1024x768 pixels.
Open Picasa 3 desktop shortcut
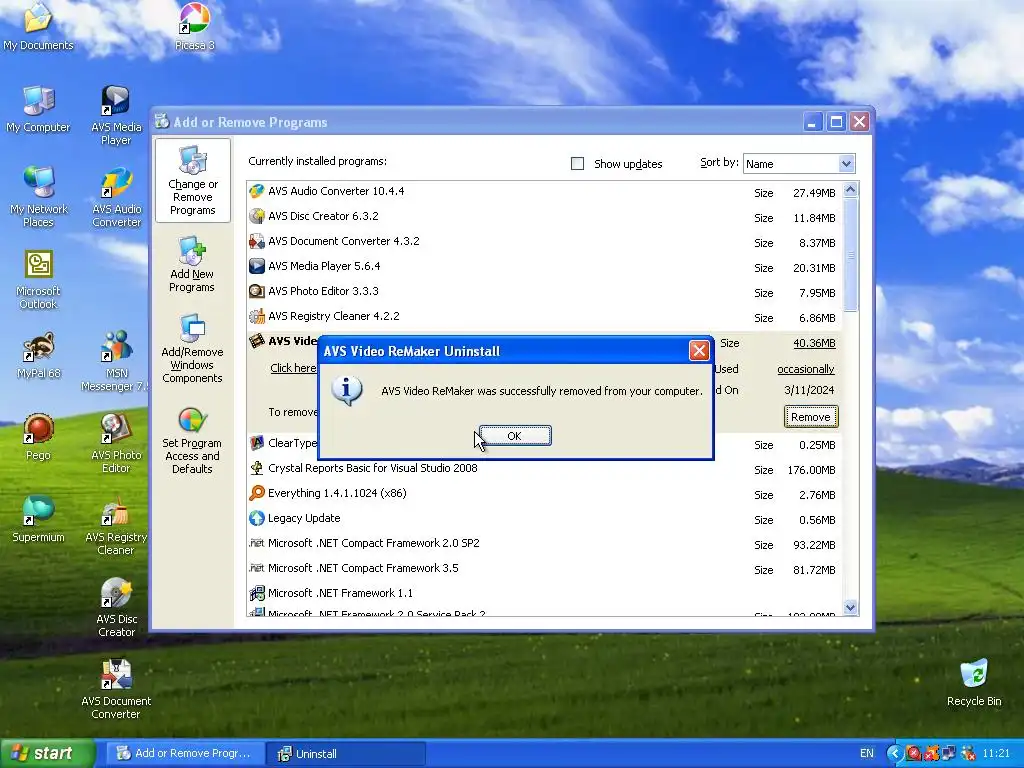click(195, 27)
